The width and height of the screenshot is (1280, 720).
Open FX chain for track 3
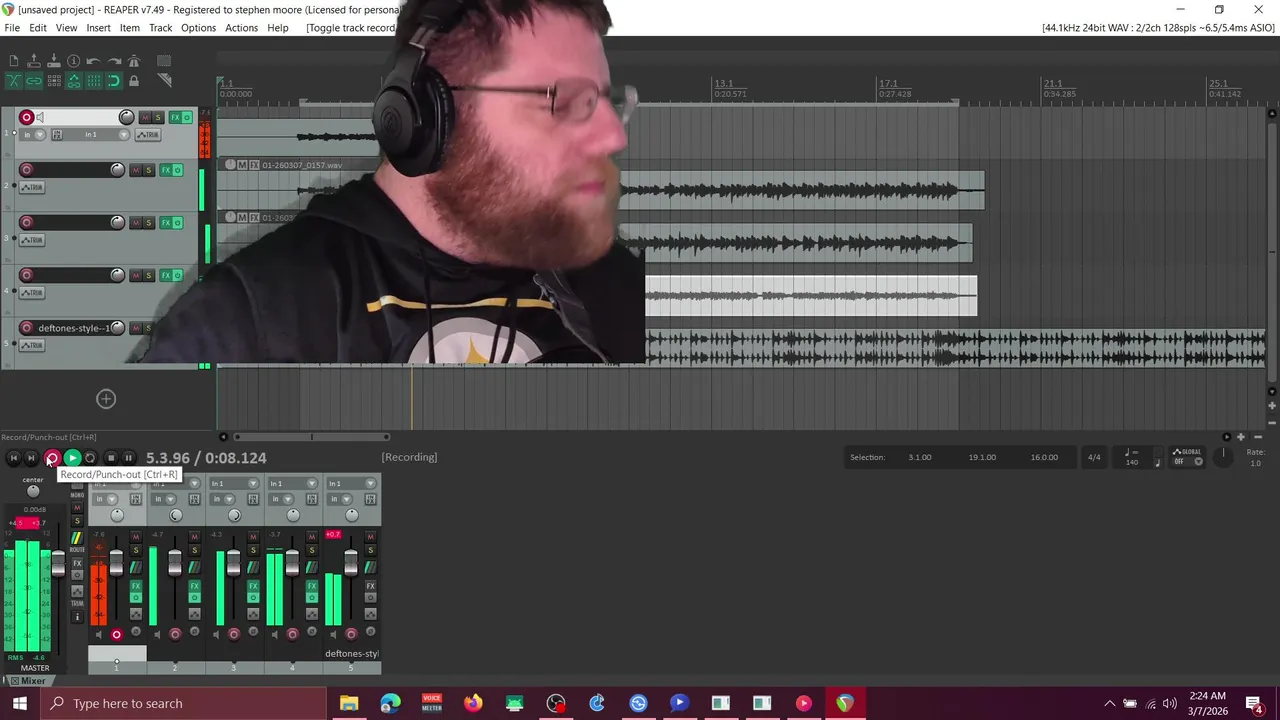pos(166,222)
